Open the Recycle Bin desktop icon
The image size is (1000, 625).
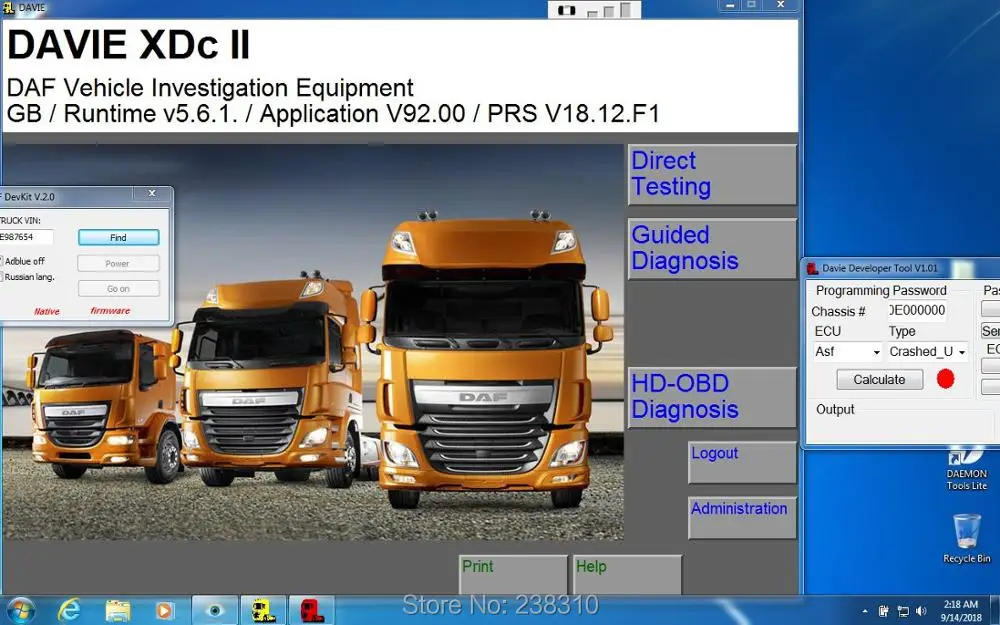[x=967, y=539]
